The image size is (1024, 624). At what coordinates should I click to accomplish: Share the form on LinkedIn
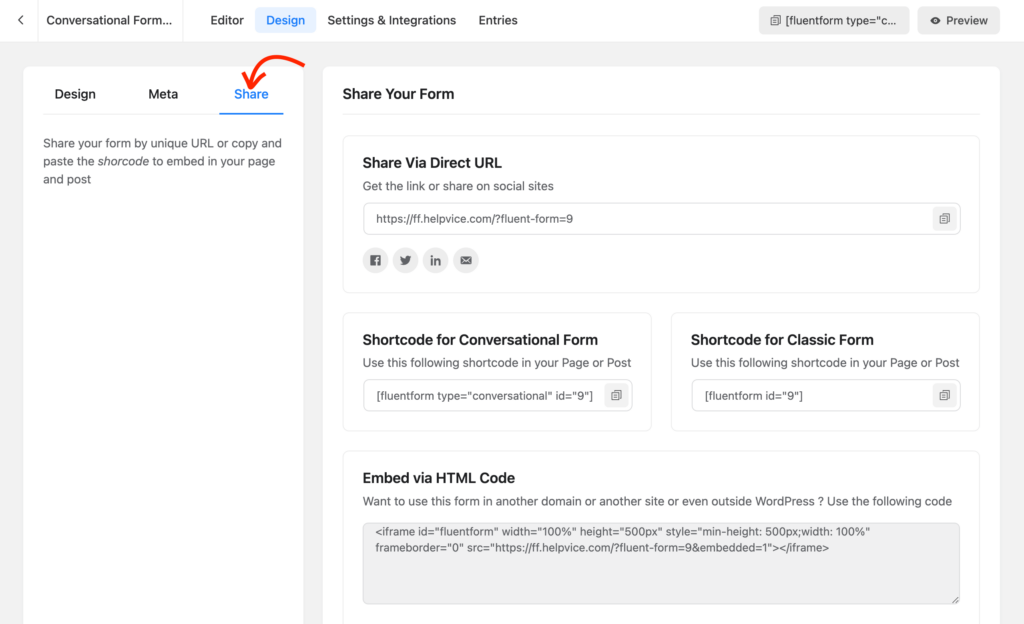(x=435, y=260)
